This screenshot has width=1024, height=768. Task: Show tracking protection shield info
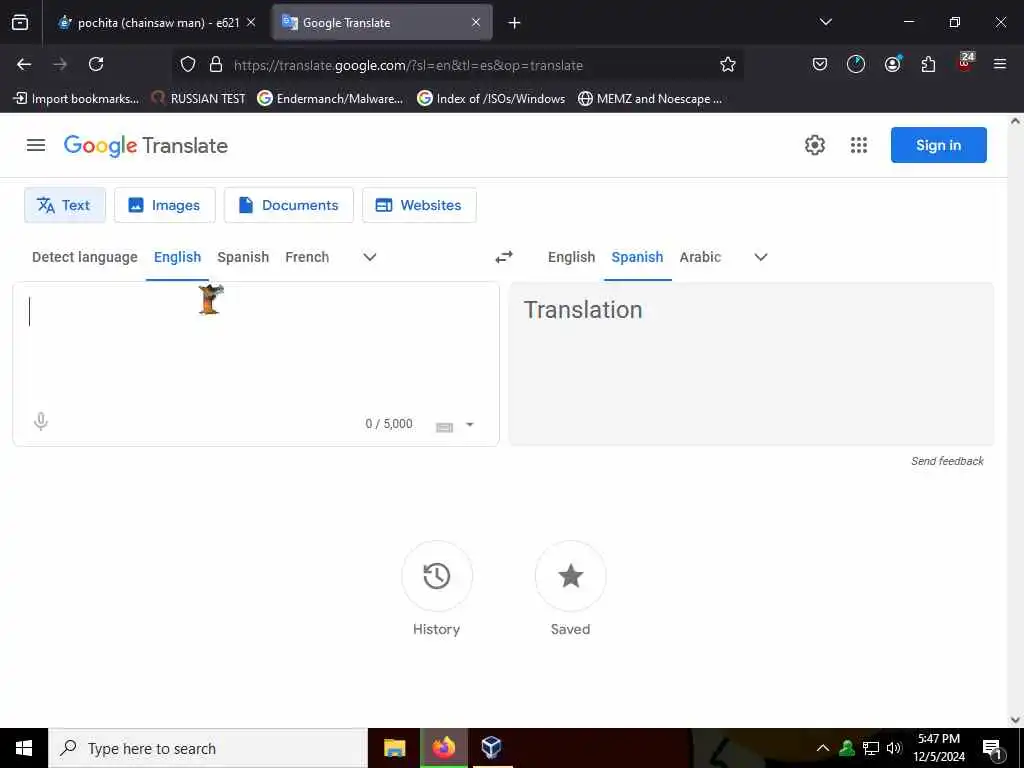(188, 64)
